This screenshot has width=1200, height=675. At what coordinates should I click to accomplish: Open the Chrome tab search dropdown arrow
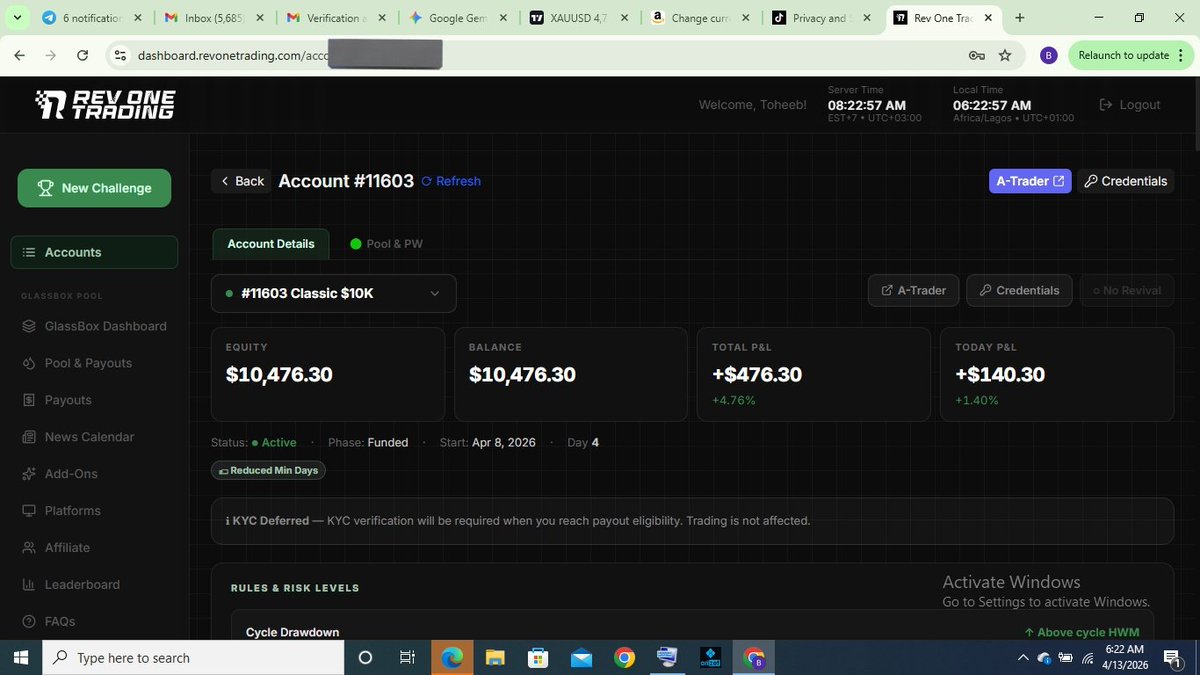[x=17, y=18]
